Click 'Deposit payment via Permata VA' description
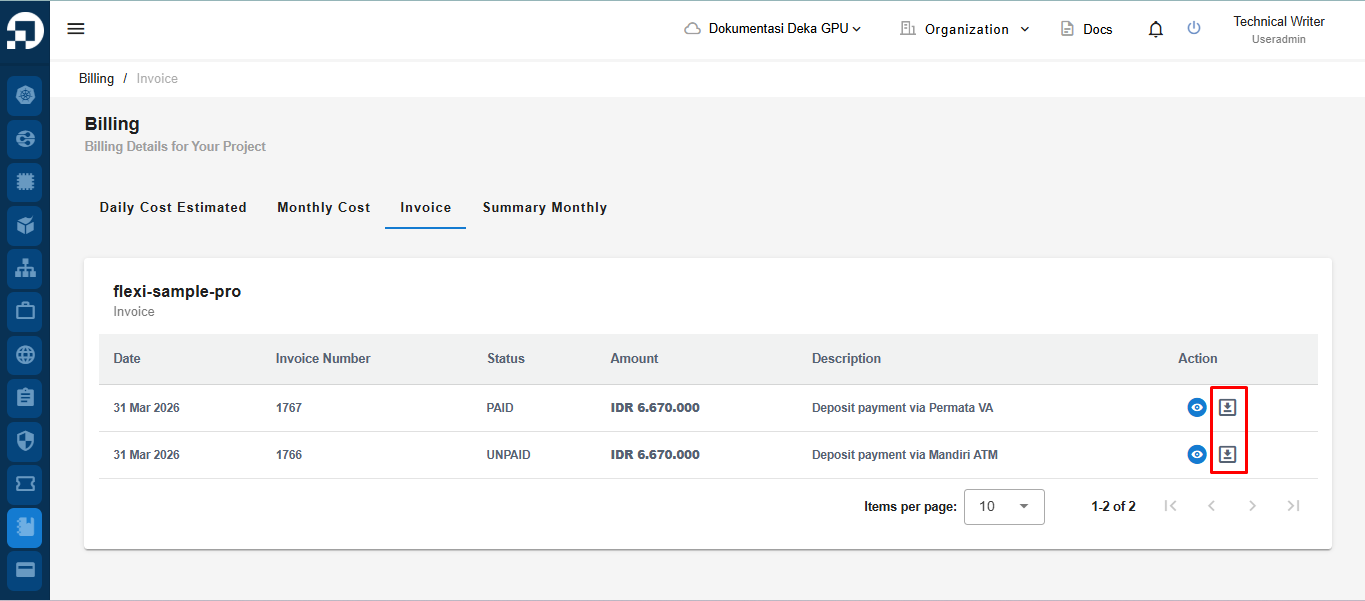The image size is (1365, 601). click(x=903, y=408)
